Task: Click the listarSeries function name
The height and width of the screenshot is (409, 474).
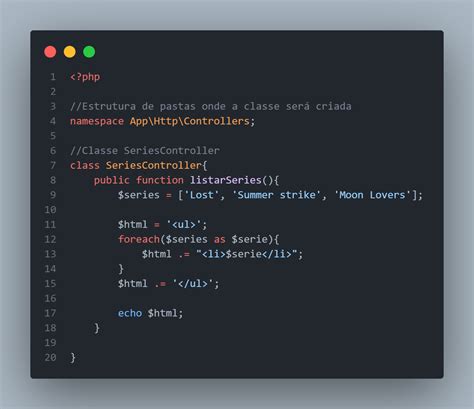Action: coord(226,180)
